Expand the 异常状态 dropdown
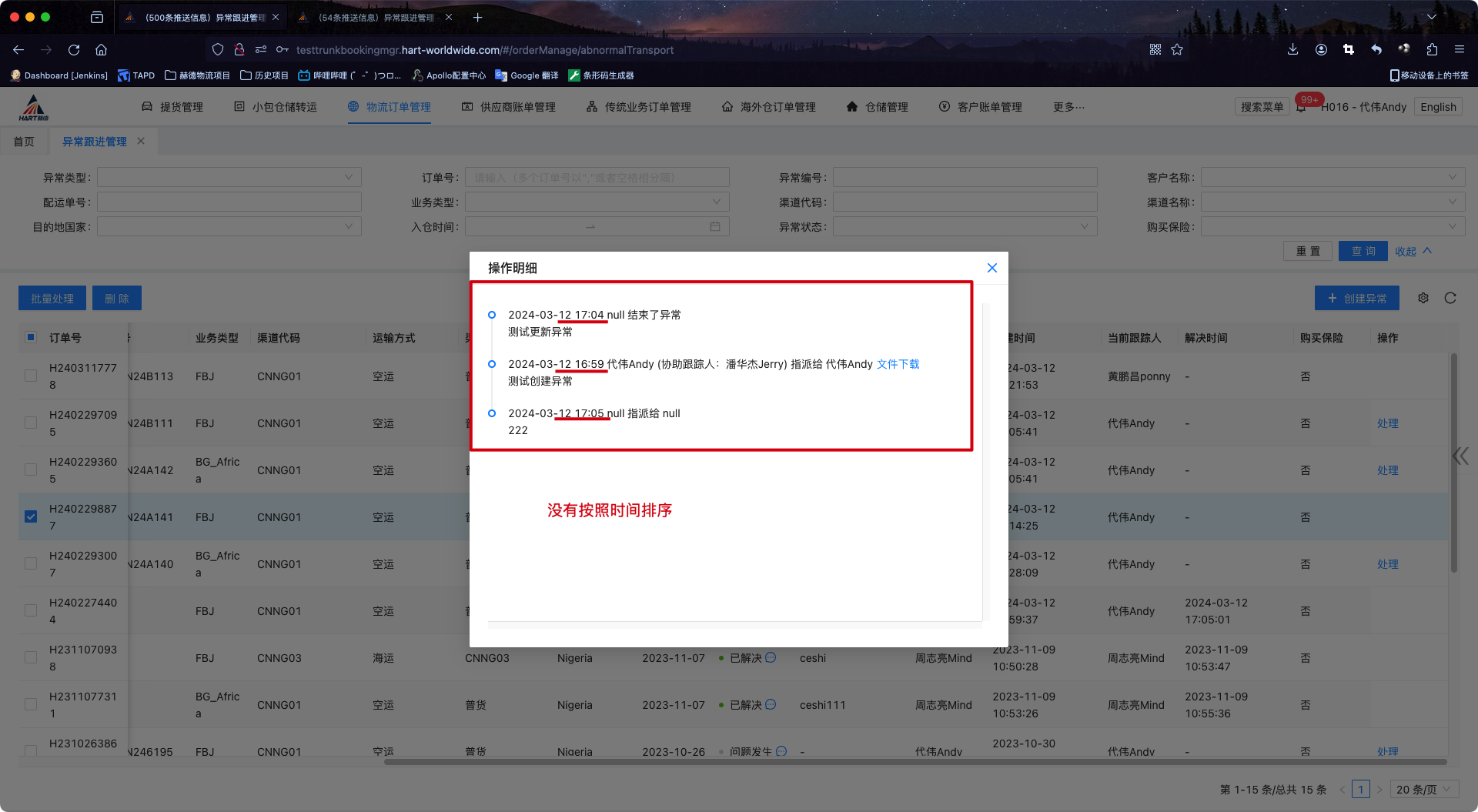Image resolution: width=1478 pixels, height=812 pixels. (x=965, y=227)
